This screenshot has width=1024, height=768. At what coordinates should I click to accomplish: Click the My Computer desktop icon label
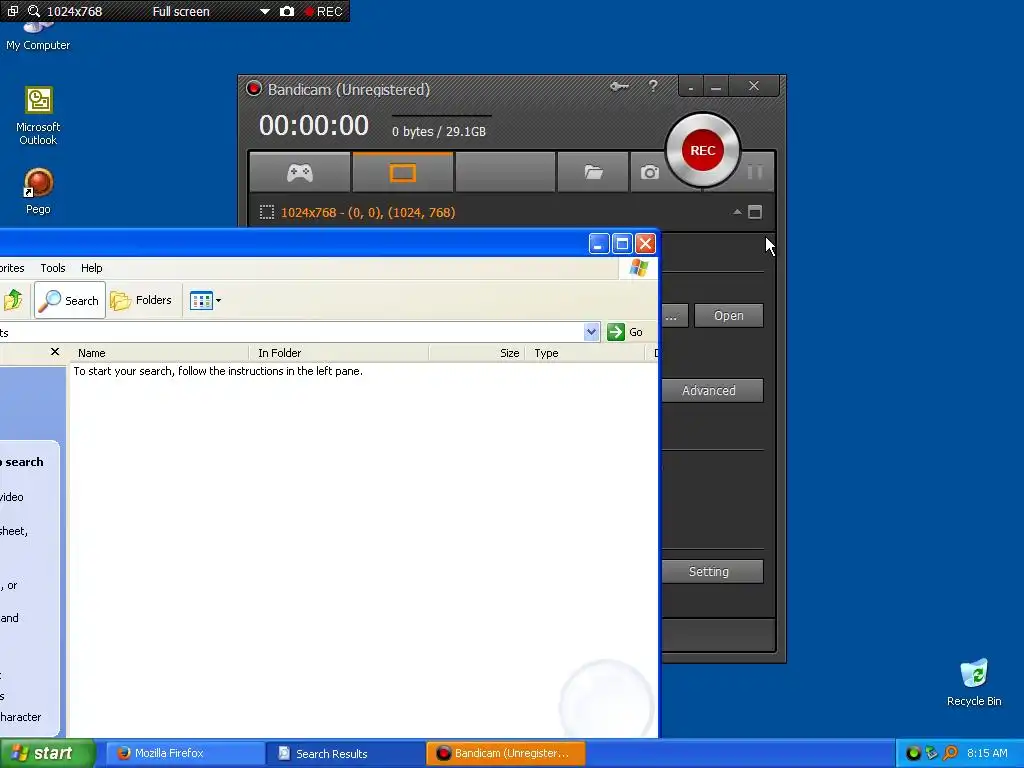pos(38,45)
